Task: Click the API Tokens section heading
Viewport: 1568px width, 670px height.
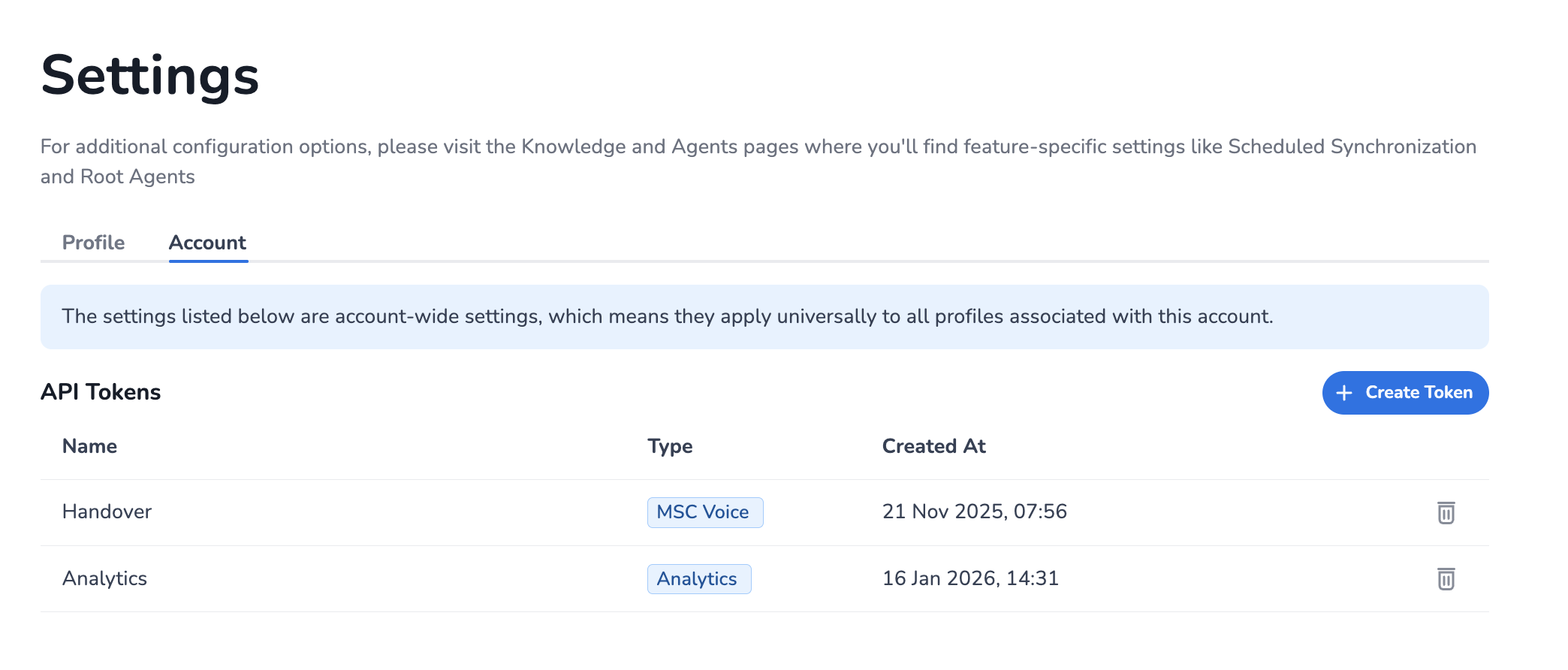Action: coord(101,392)
